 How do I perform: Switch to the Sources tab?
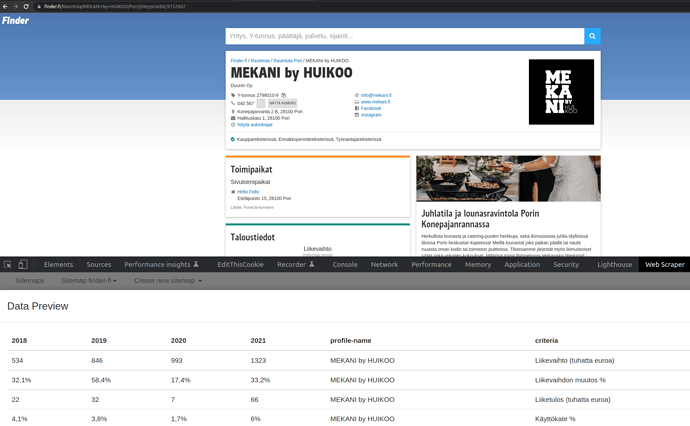[99, 264]
